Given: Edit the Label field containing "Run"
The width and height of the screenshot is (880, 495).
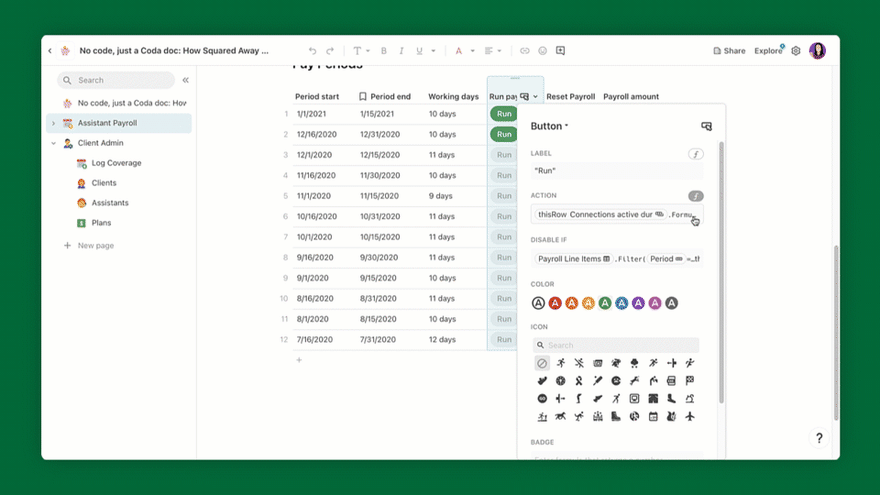Looking at the screenshot, I should coord(617,171).
